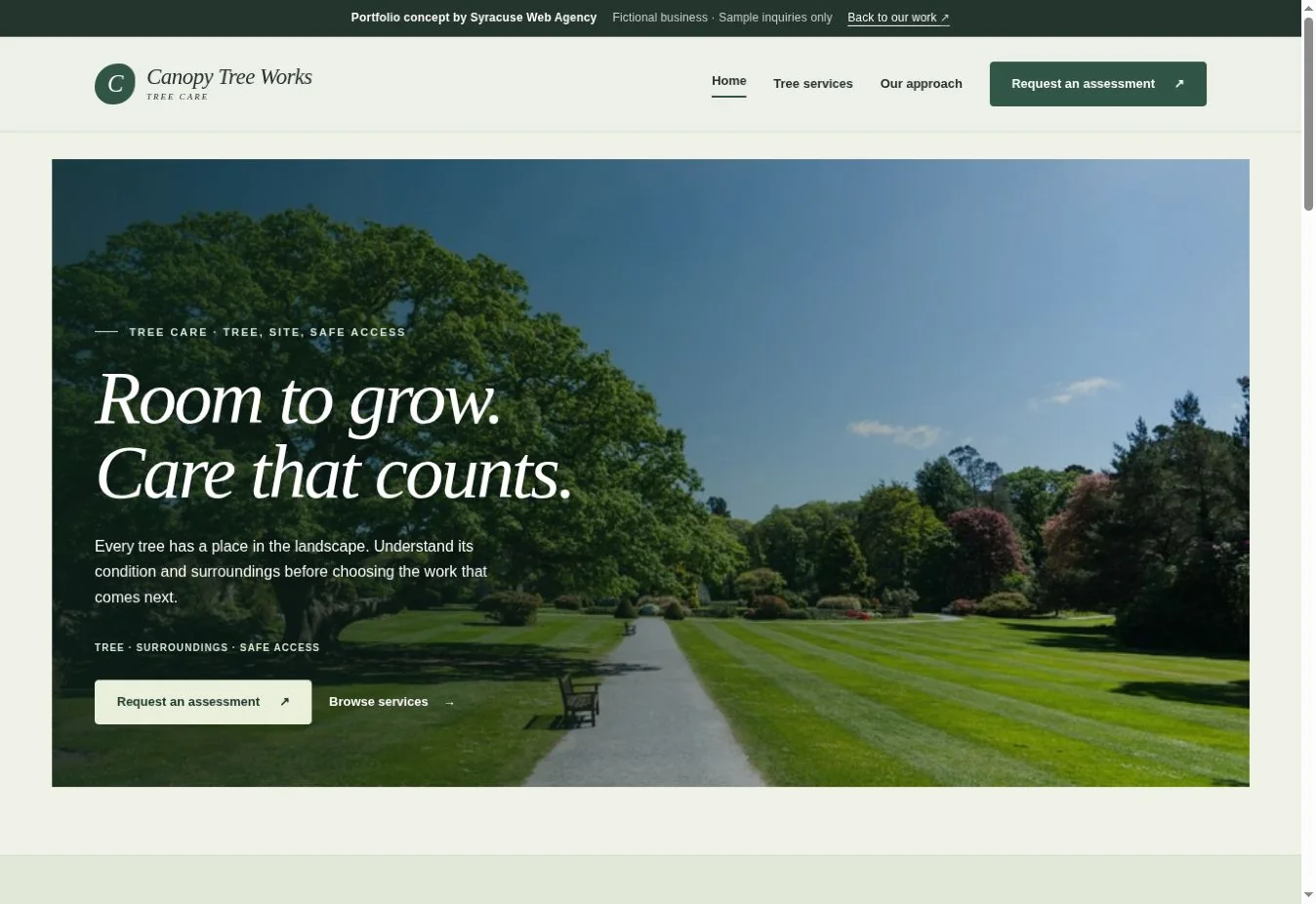Click the Canopy Tree Works circular C logo
Screen dimensions: 1316x904
point(115,84)
